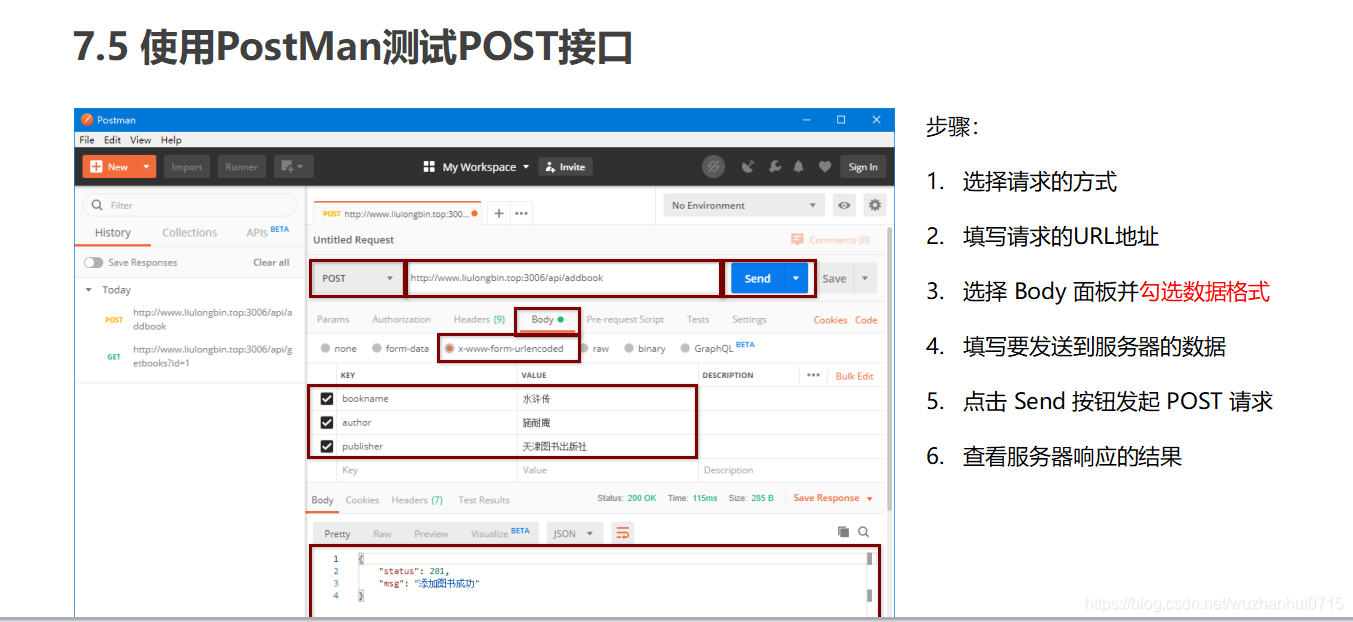The height and width of the screenshot is (622, 1353).
Task: Open the New button dropdown arrow
Action: click(146, 167)
